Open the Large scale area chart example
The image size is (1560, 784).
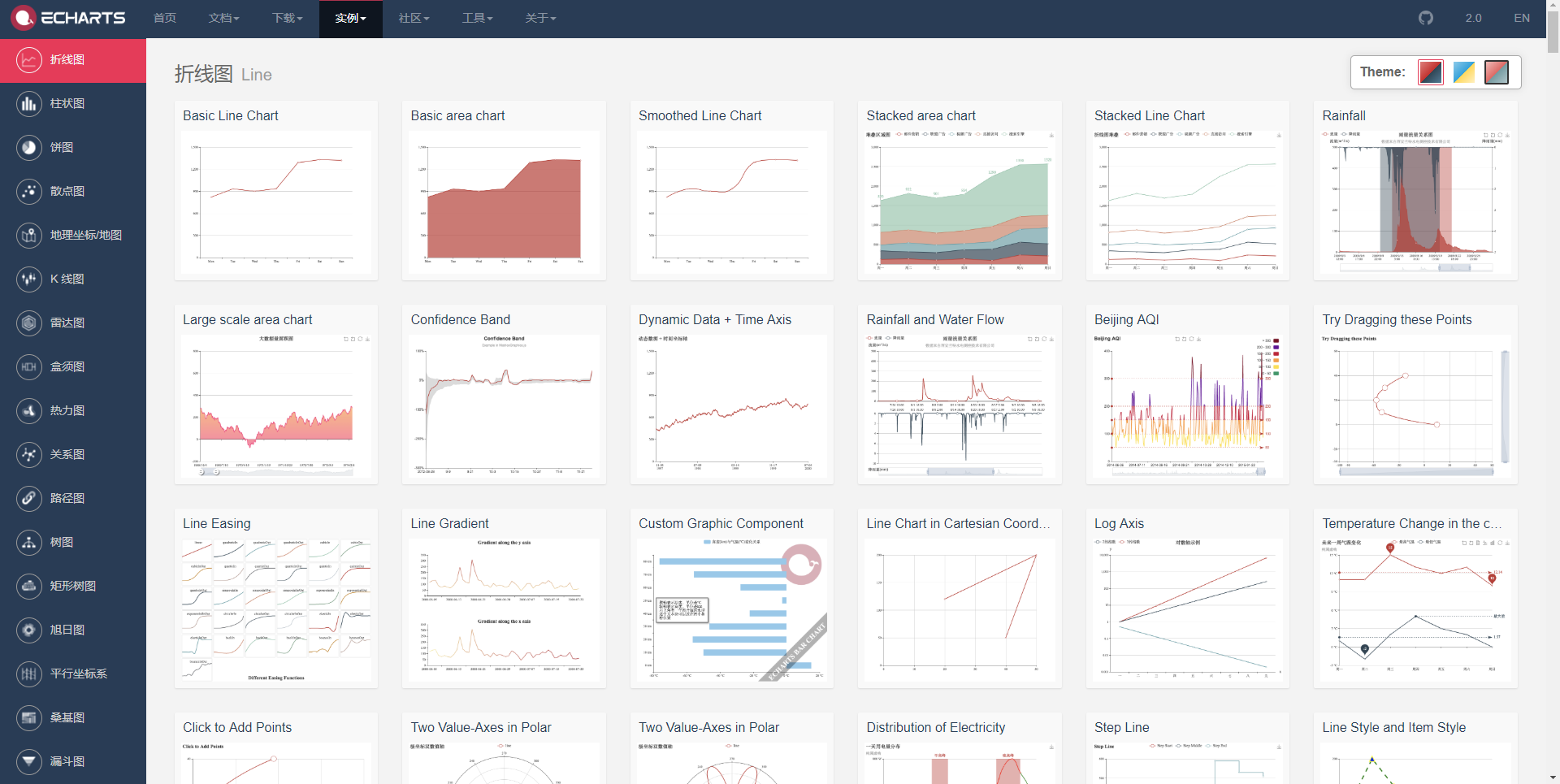276,395
